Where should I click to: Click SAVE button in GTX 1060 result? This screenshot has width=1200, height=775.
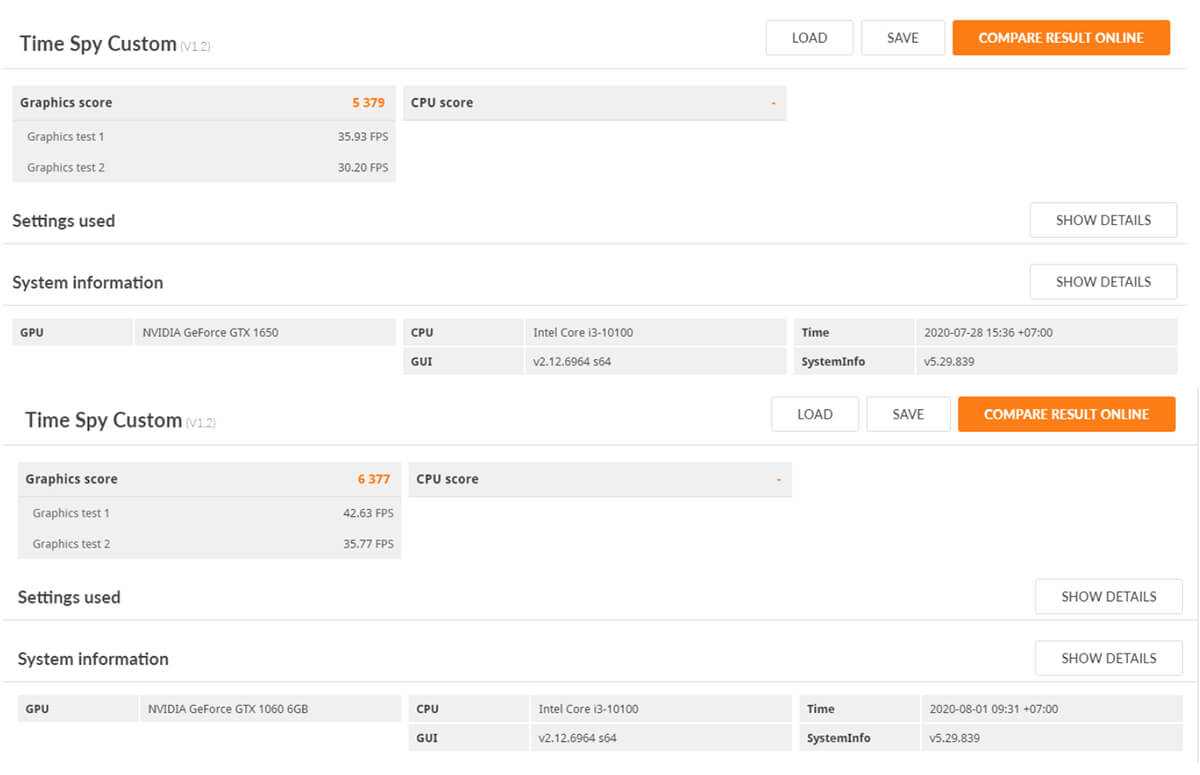(908, 414)
